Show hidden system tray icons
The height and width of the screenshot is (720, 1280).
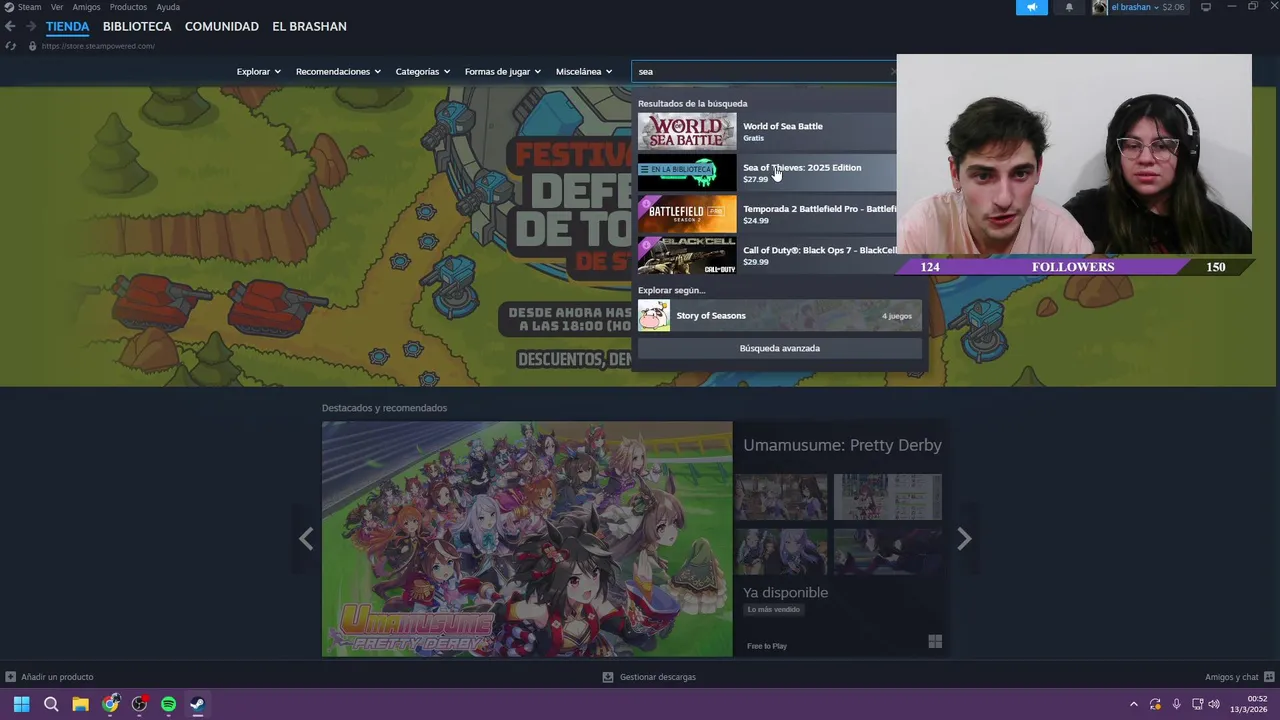click(1133, 704)
